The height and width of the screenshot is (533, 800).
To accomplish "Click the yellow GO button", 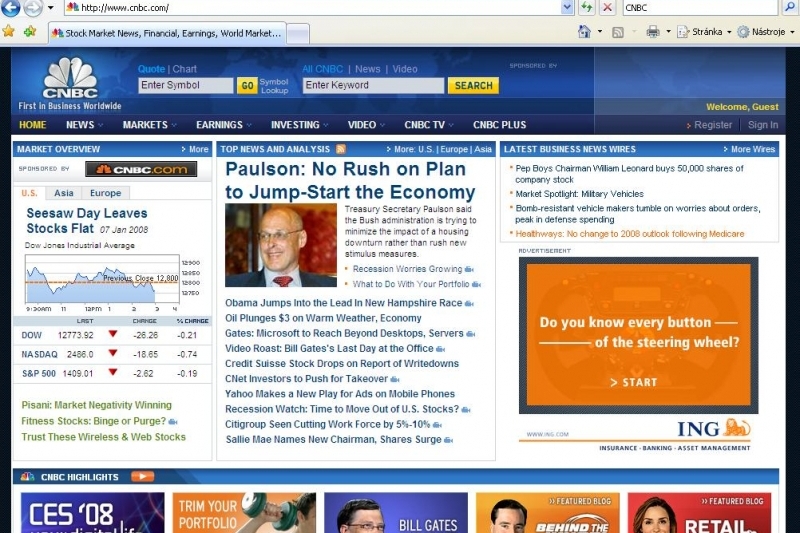I will [x=247, y=86].
